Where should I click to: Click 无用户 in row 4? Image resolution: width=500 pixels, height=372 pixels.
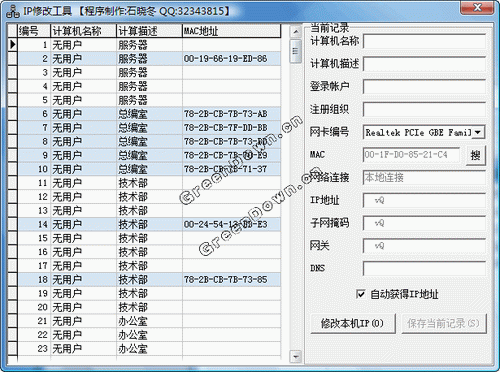pos(67,86)
